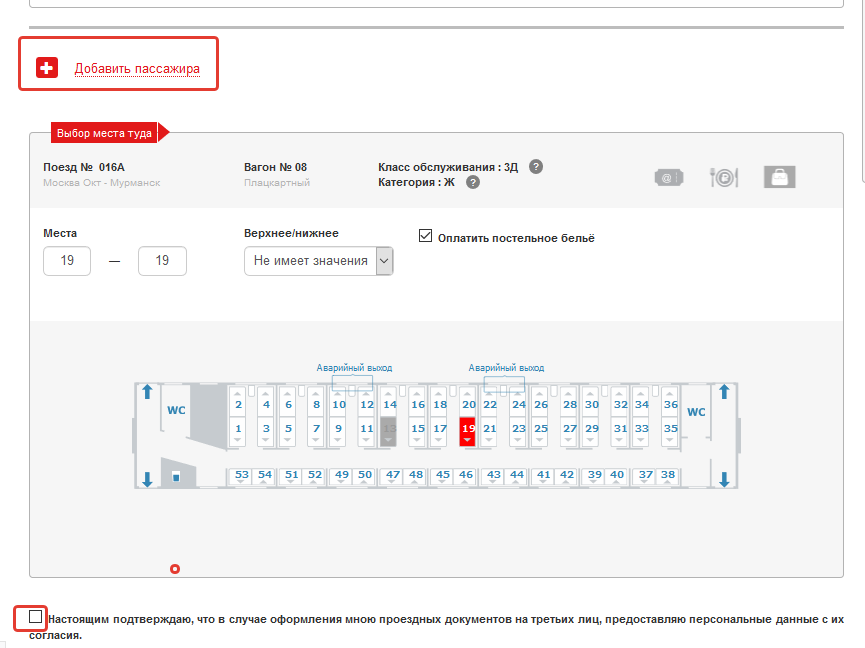Pick side seat 50
Image resolution: width=865 pixels, height=648 pixels.
[365, 476]
